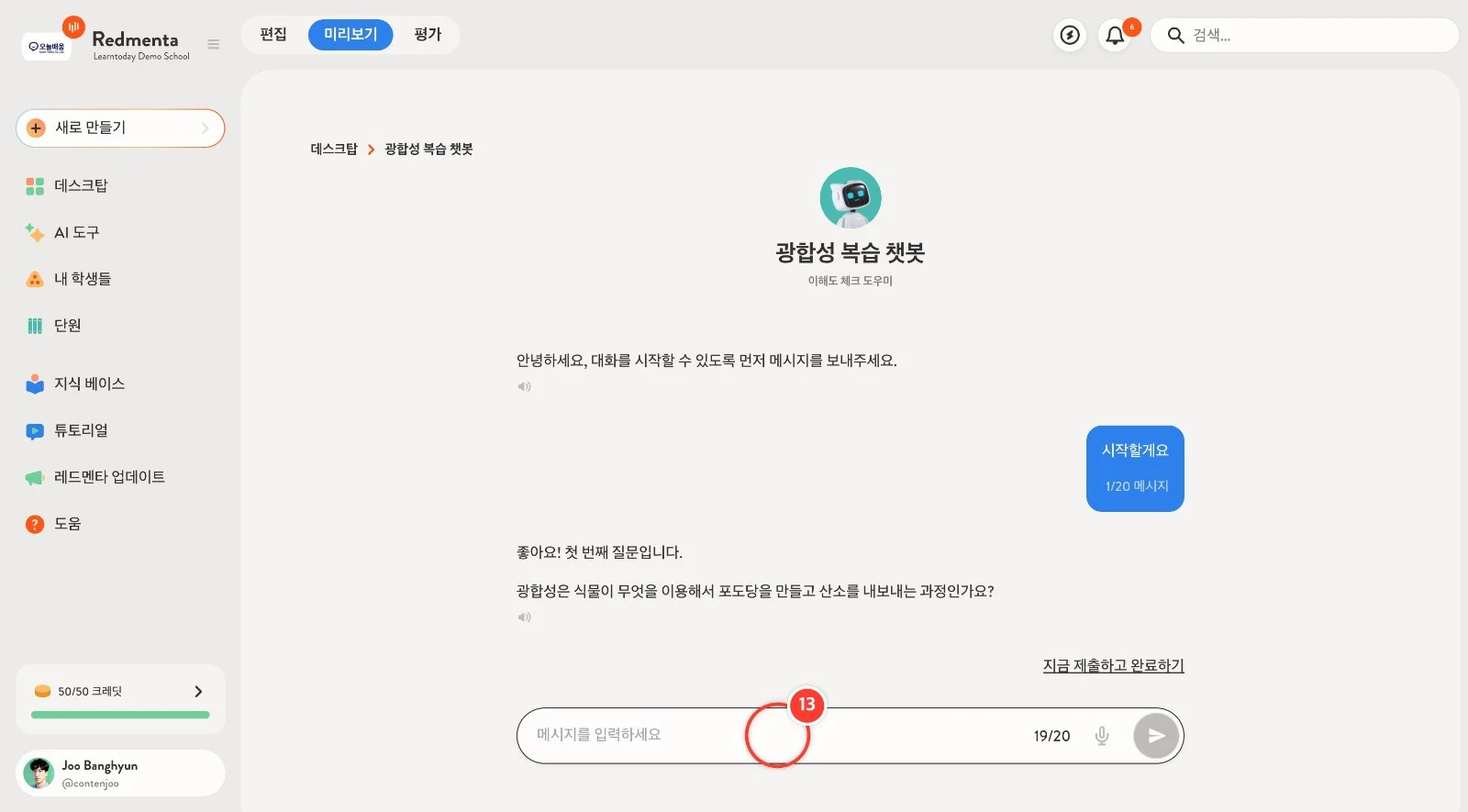This screenshot has height=812, width=1468.
Task: Click the AI 도구 sparkle icon
Action: tap(35, 232)
